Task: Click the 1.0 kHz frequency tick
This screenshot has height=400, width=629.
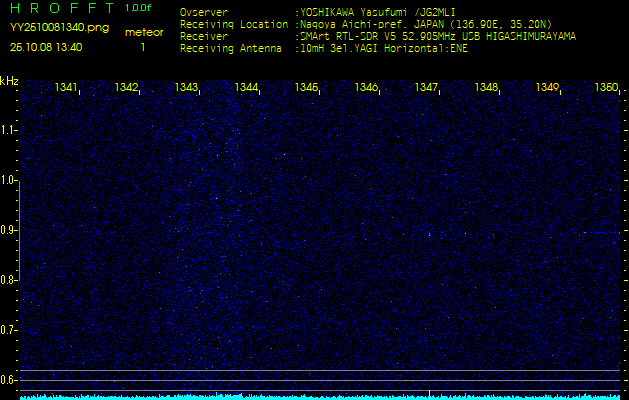Action: pyautogui.click(x=9, y=180)
